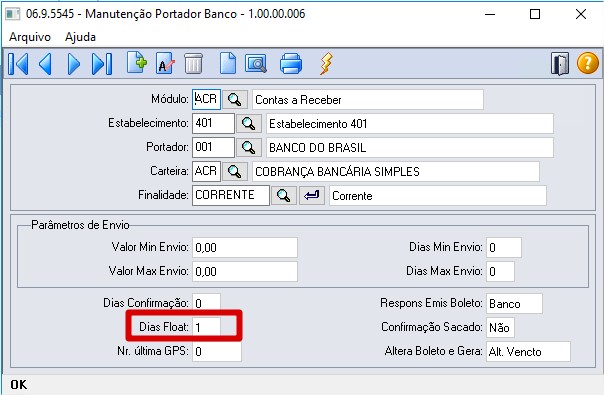This screenshot has width=604, height=395.
Task: Print using the printer icon
Action: click(x=291, y=64)
